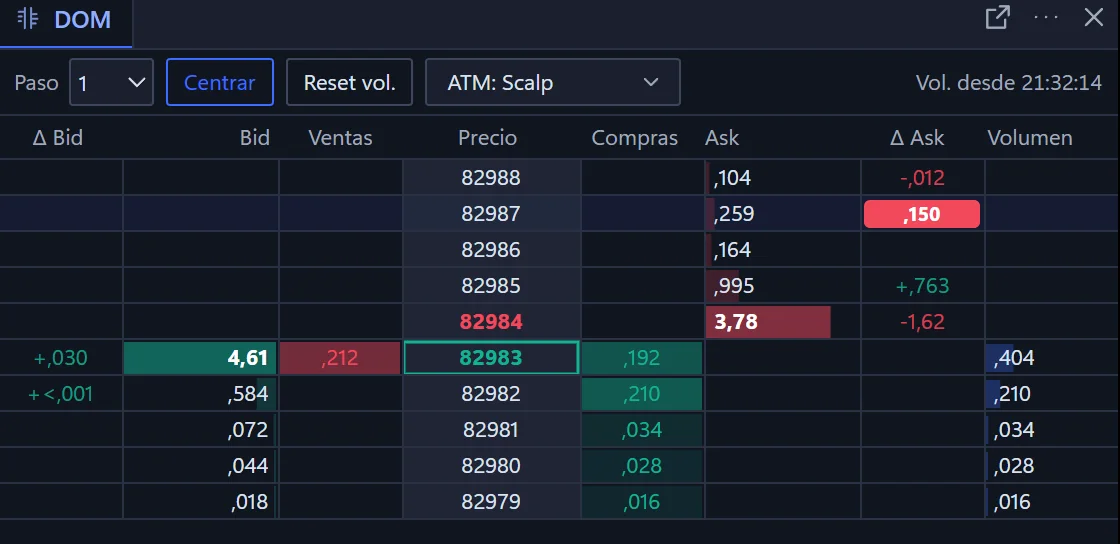This screenshot has height=544, width=1120.
Task: Click the Ask column header
Action: [722, 138]
